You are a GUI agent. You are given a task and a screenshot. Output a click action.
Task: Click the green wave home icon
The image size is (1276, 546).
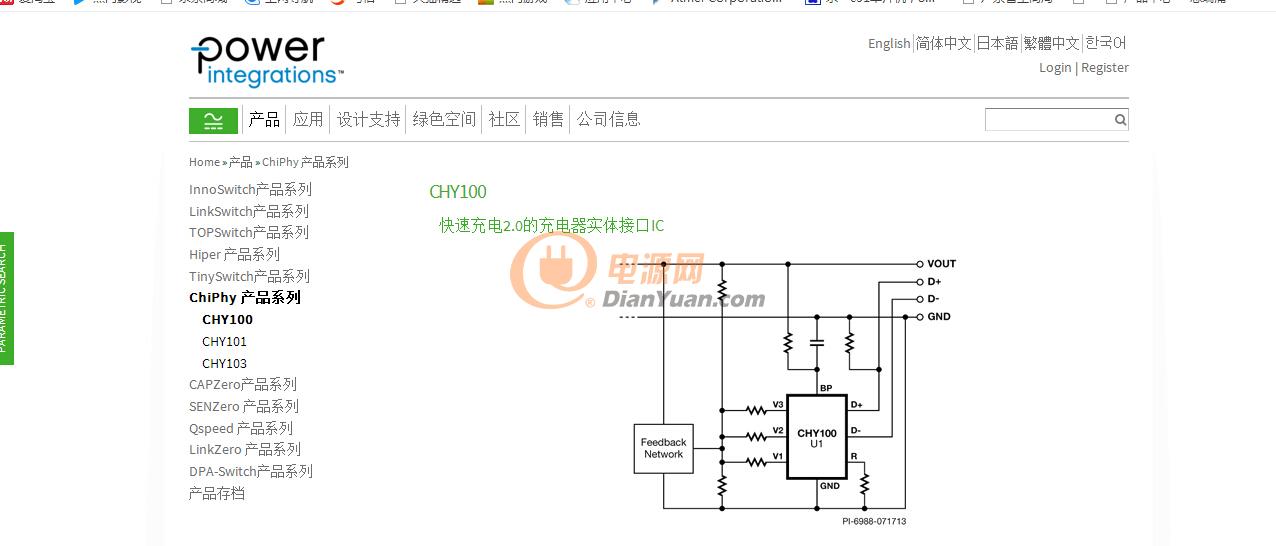point(213,121)
